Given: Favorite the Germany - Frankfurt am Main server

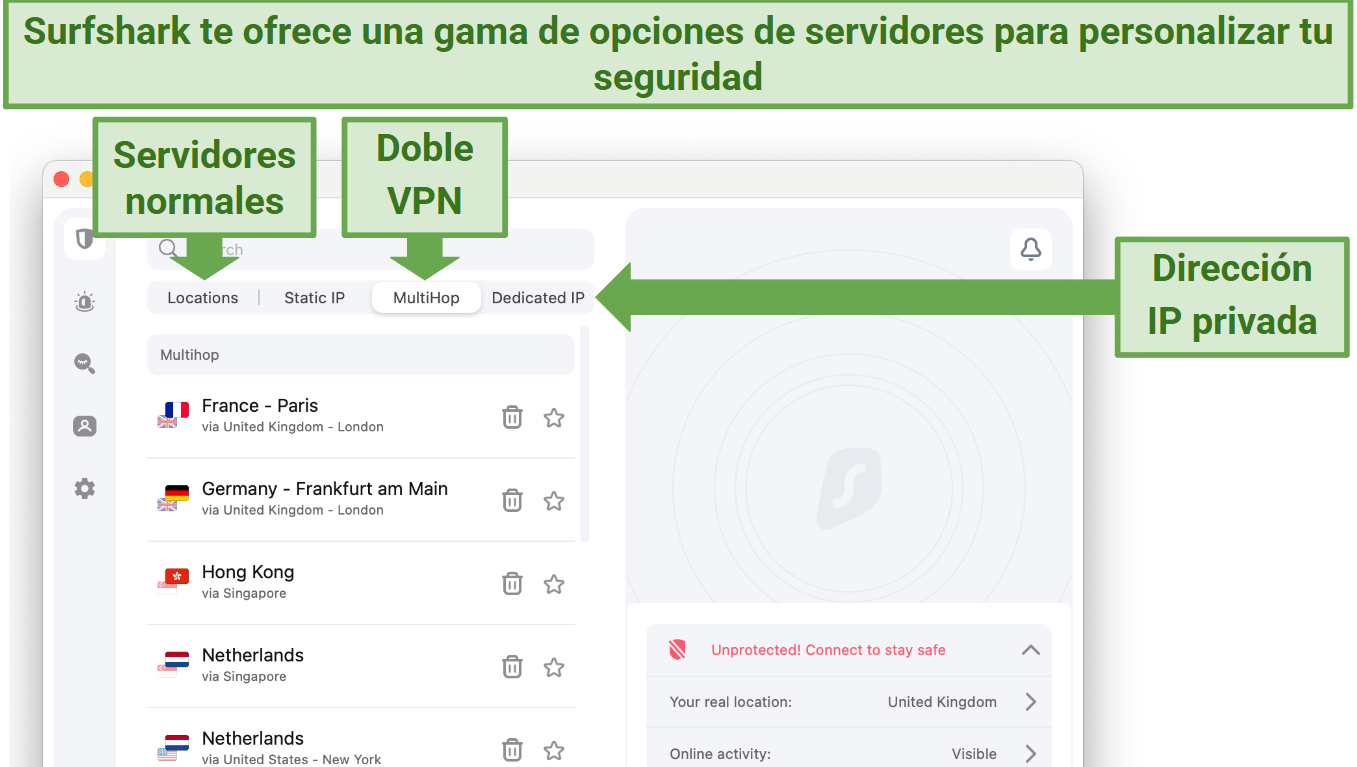Looking at the screenshot, I should [x=554, y=500].
